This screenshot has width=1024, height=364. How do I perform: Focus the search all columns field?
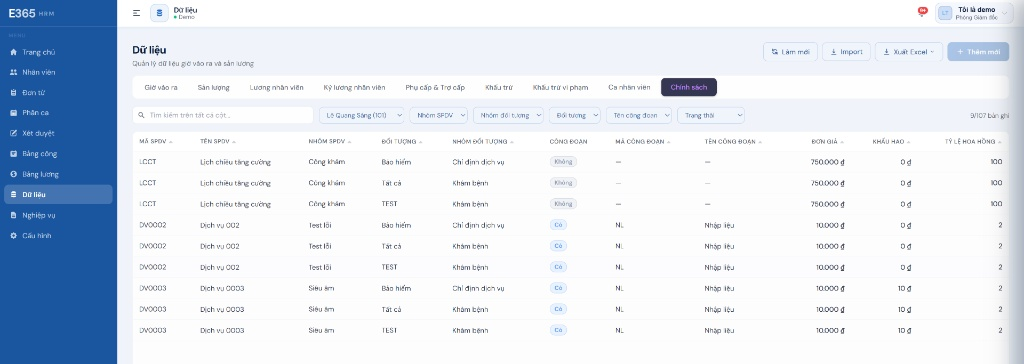[x=223, y=115]
